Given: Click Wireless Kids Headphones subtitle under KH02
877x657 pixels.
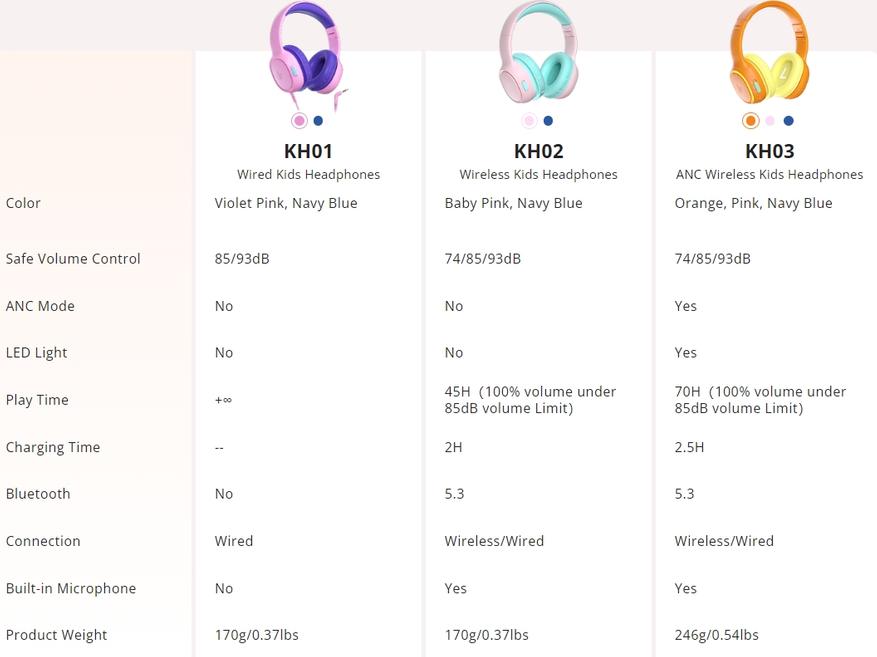Looking at the screenshot, I should [x=538, y=175].
